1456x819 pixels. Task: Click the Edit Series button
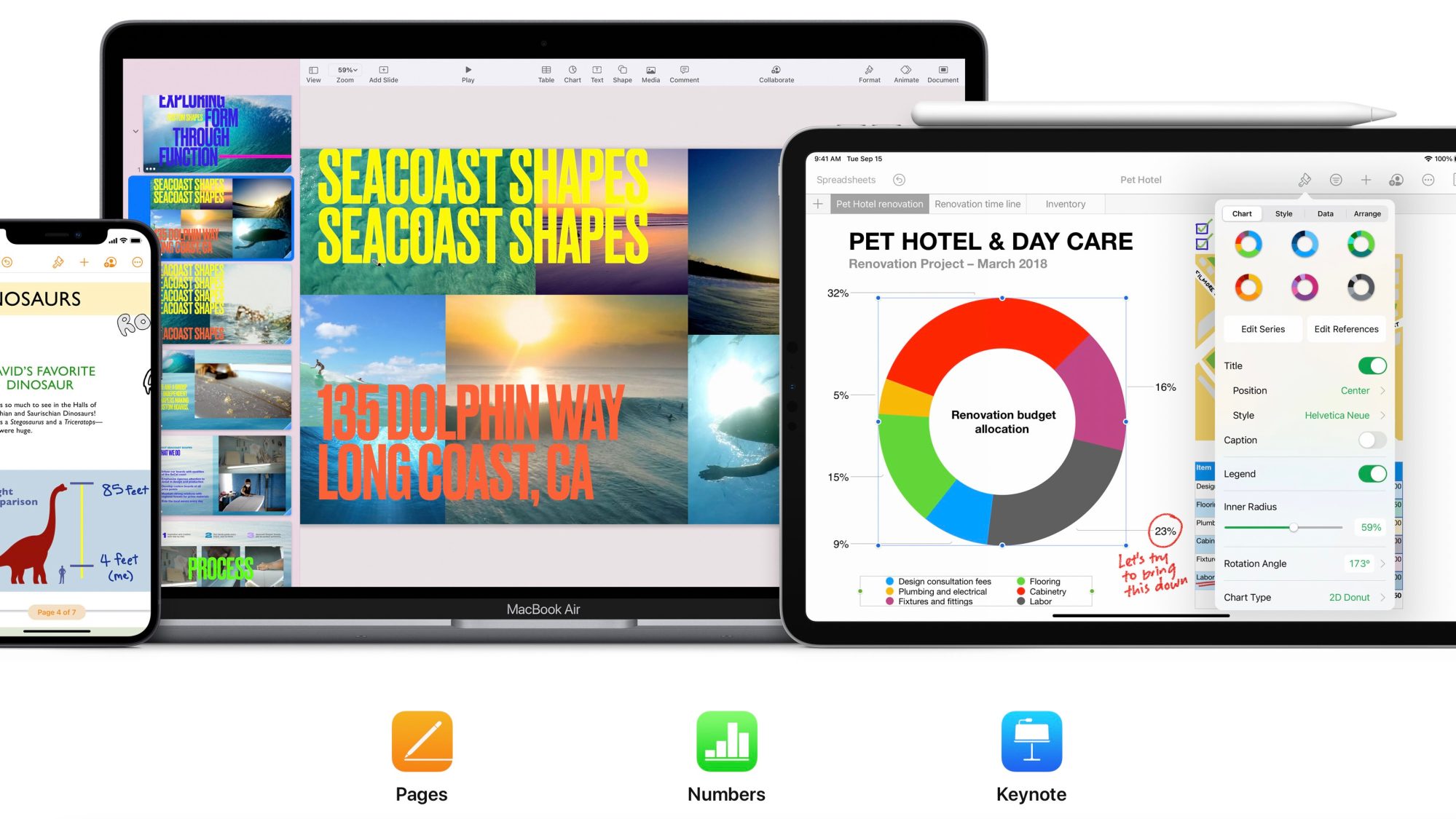tap(1262, 328)
